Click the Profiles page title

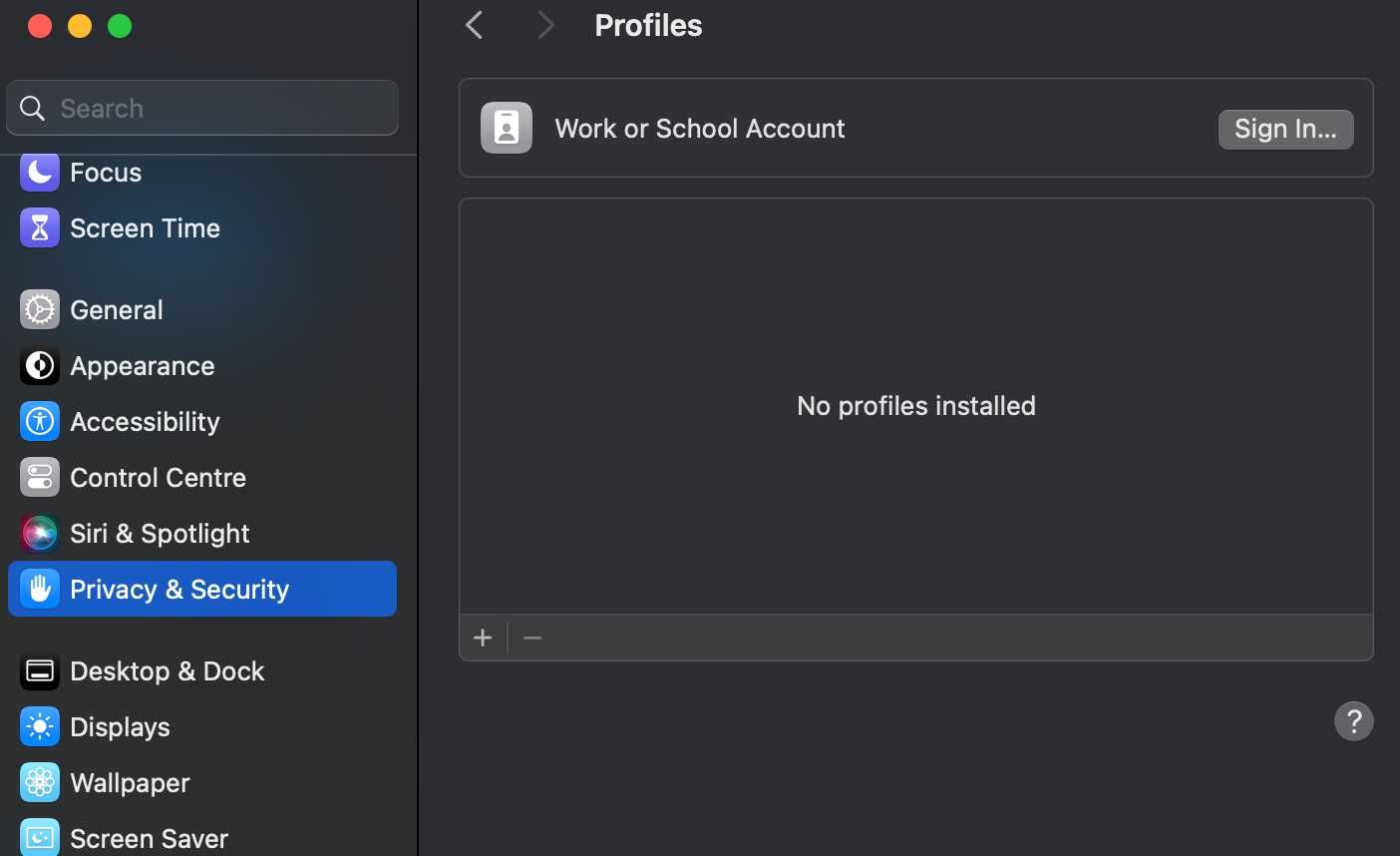click(x=648, y=25)
